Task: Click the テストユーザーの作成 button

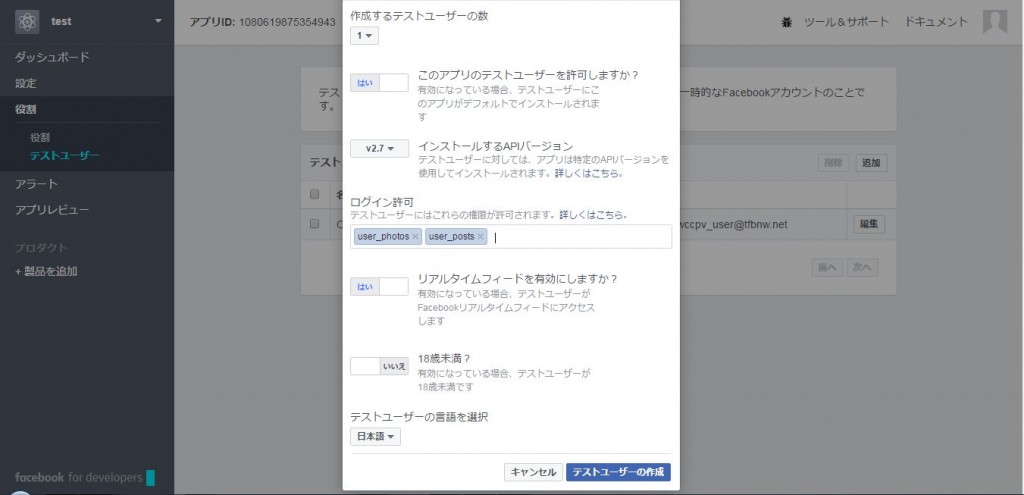Action: pyautogui.click(x=618, y=472)
